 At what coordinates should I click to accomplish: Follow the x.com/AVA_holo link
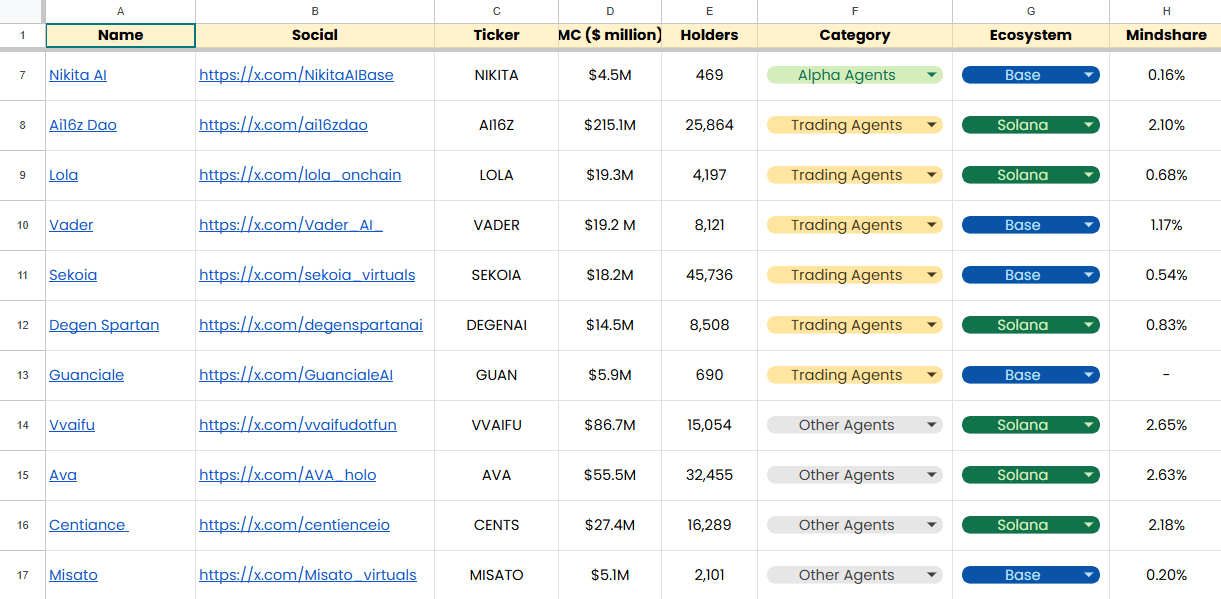click(x=288, y=475)
